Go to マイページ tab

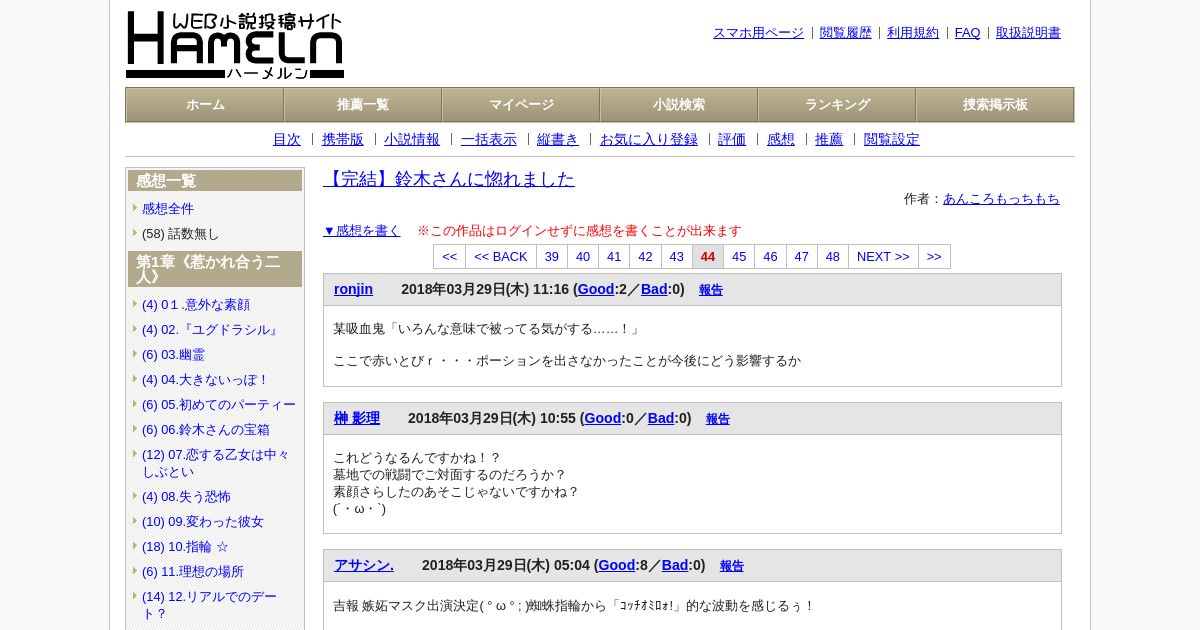[x=521, y=105]
